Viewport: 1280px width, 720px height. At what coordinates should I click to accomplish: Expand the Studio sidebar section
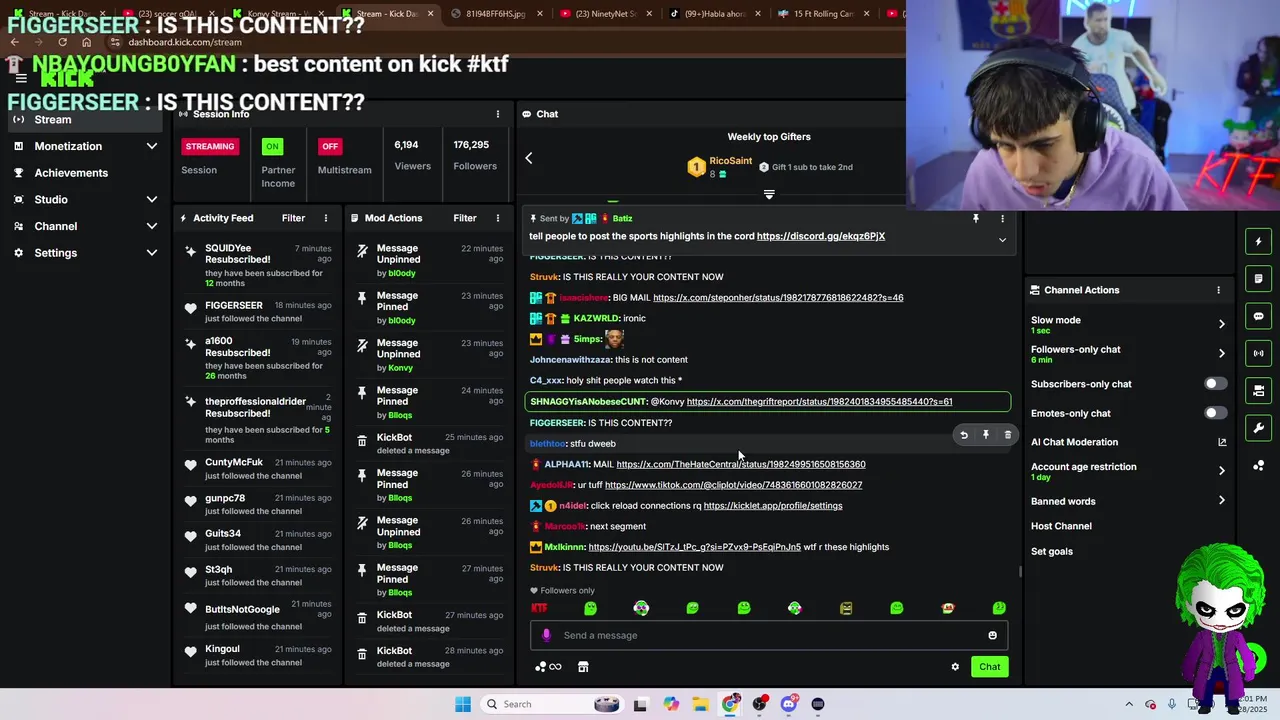152,199
